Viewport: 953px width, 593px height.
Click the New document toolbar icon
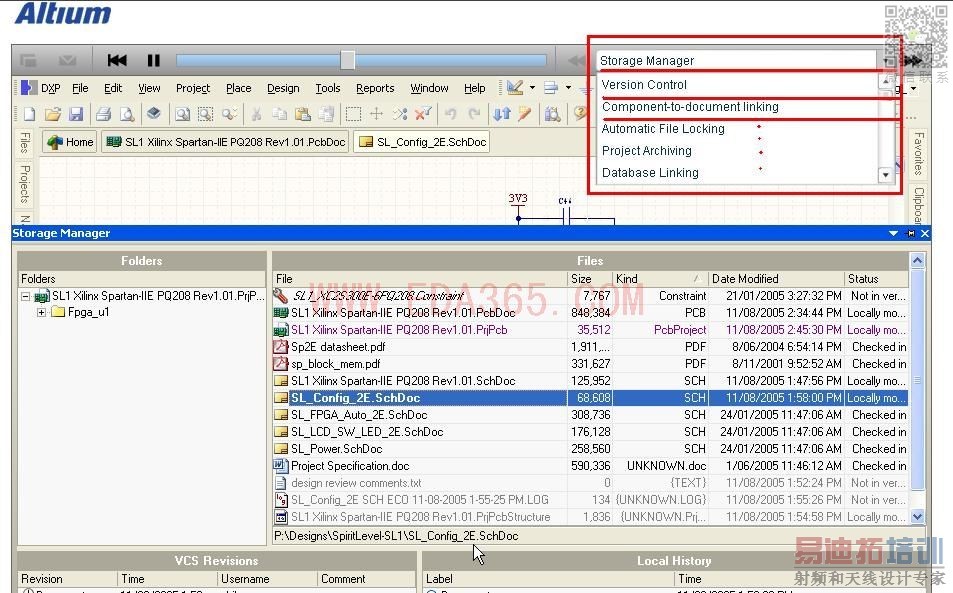click(29, 114)
